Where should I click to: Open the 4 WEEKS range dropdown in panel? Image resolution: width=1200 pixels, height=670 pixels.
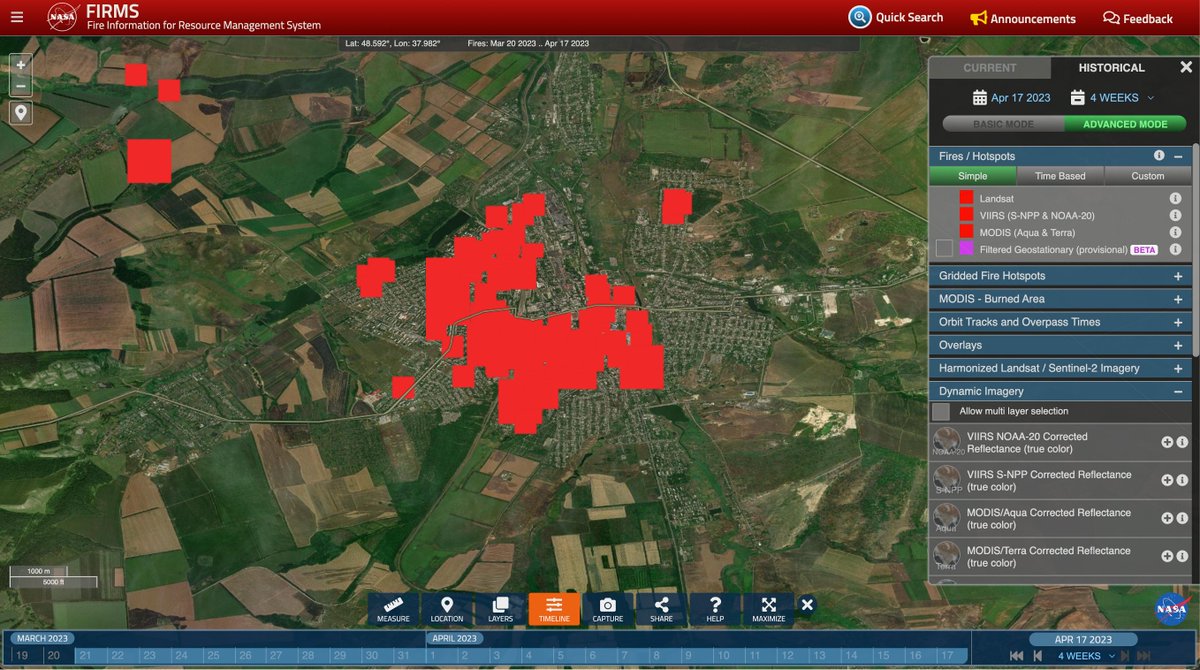click(1112, 98)
